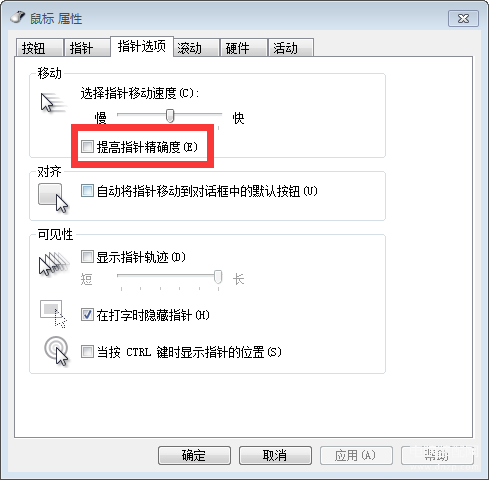Click the pointer trail length slider thumb
The width and height of the screenshot is (489, 480).
(218, 277)
